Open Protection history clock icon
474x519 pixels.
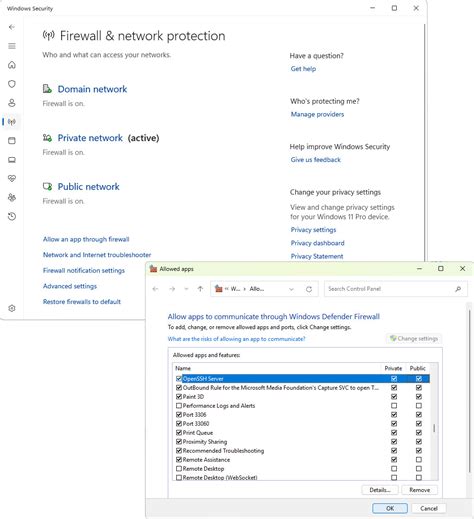click(x=12, y=217)
